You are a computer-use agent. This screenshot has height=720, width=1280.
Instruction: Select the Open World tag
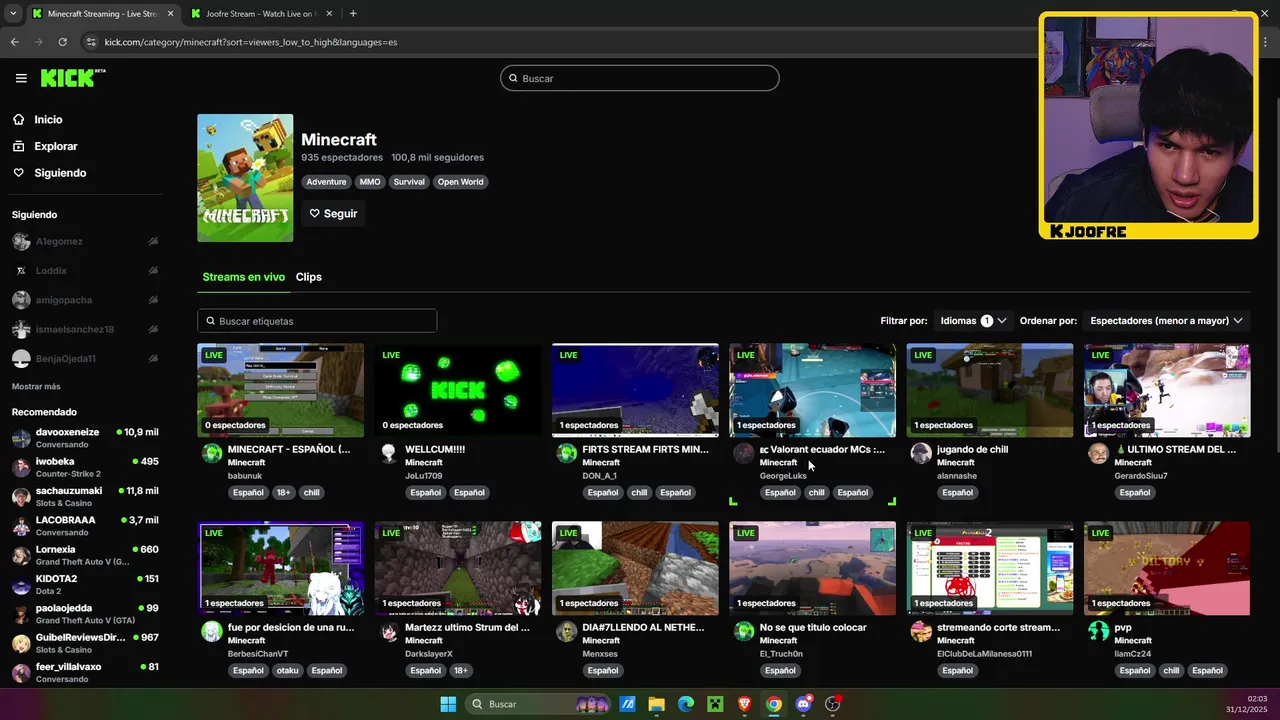tap(460, 182)
